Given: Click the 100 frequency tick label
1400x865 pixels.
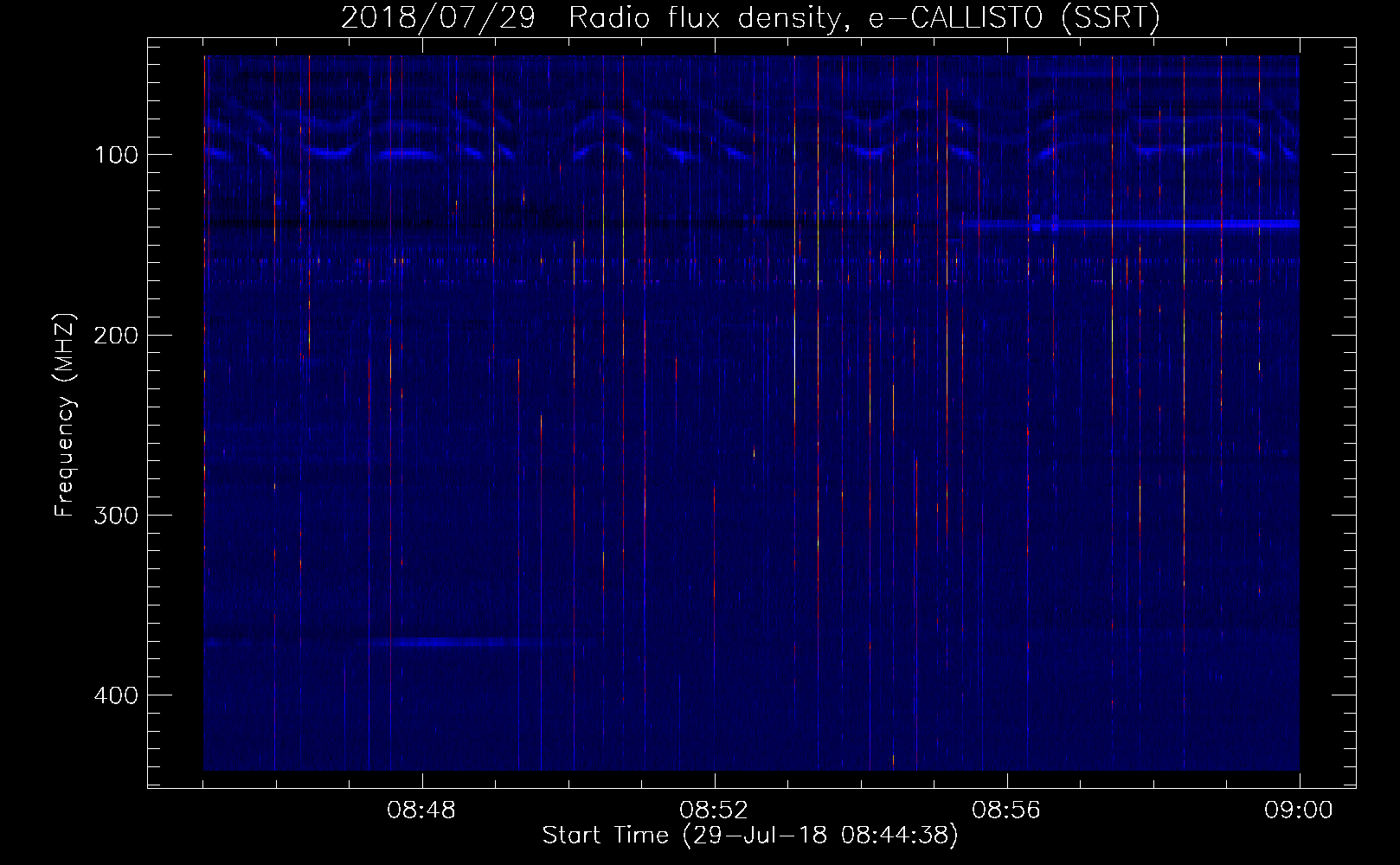Looking at the screenshot, I should [x=116, y=155].
